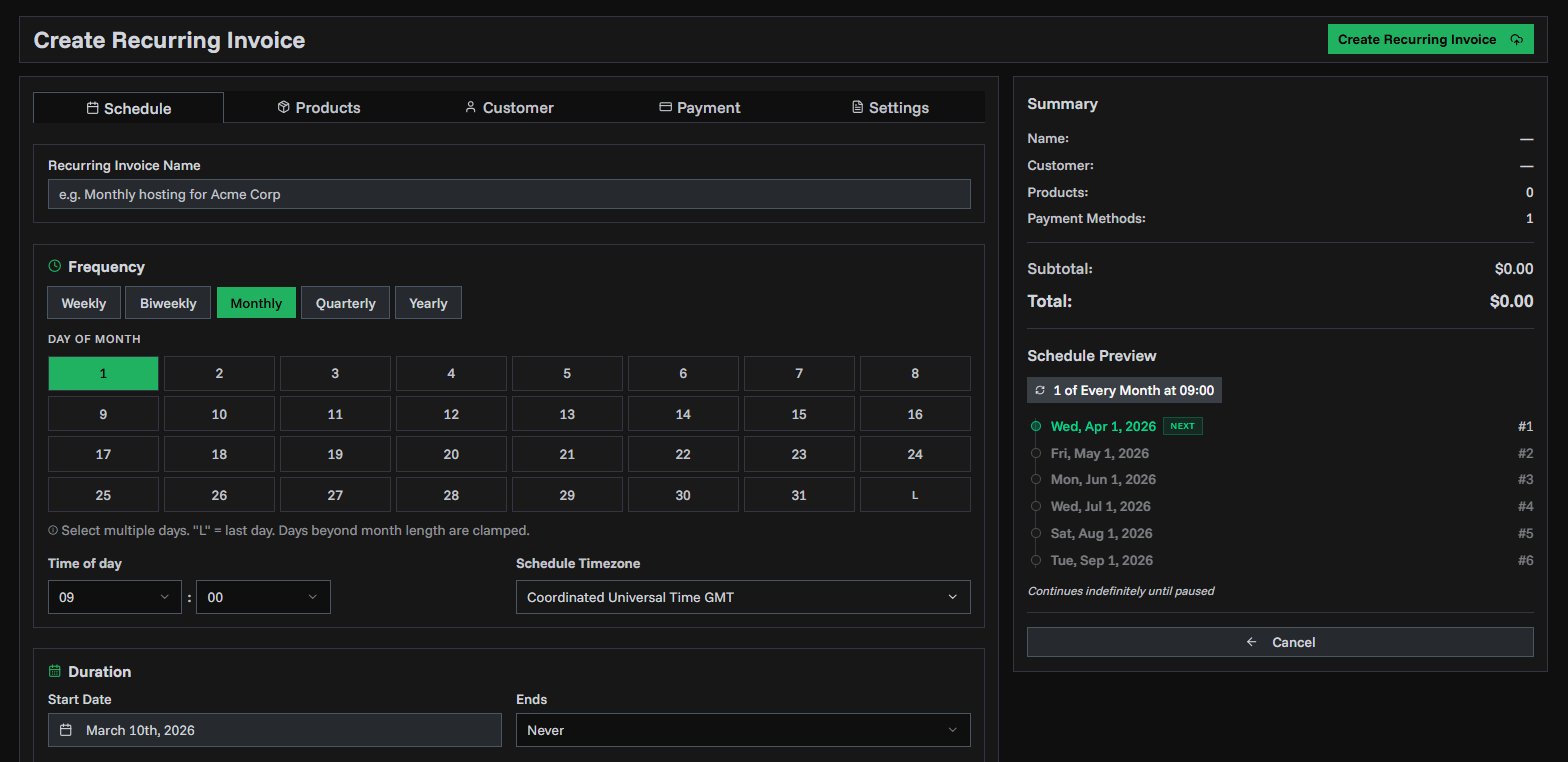Select Weekly frequency
This screenshot has width=1568, height=762.
click(x=84, y=303)
